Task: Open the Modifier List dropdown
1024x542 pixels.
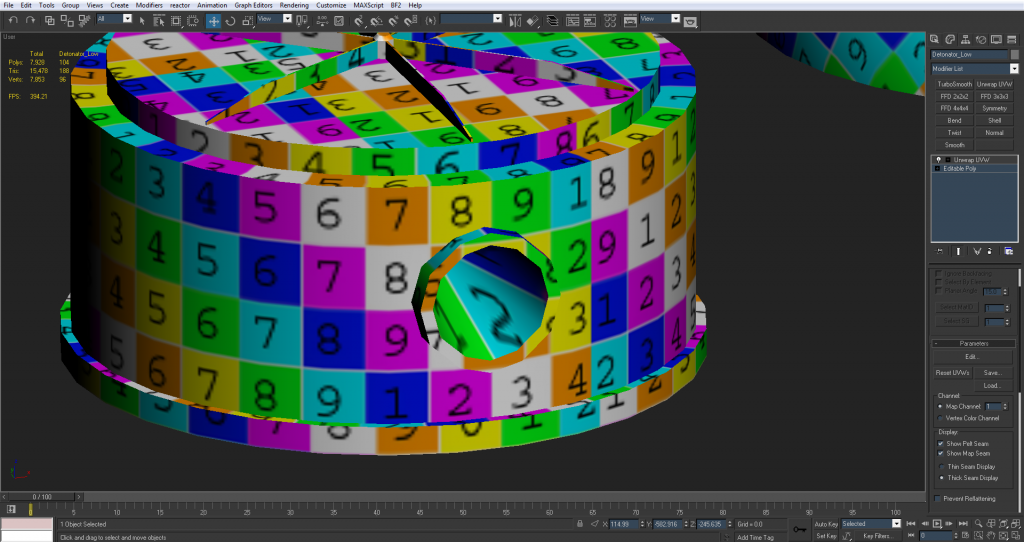Action: click(x=1013, y=69)
